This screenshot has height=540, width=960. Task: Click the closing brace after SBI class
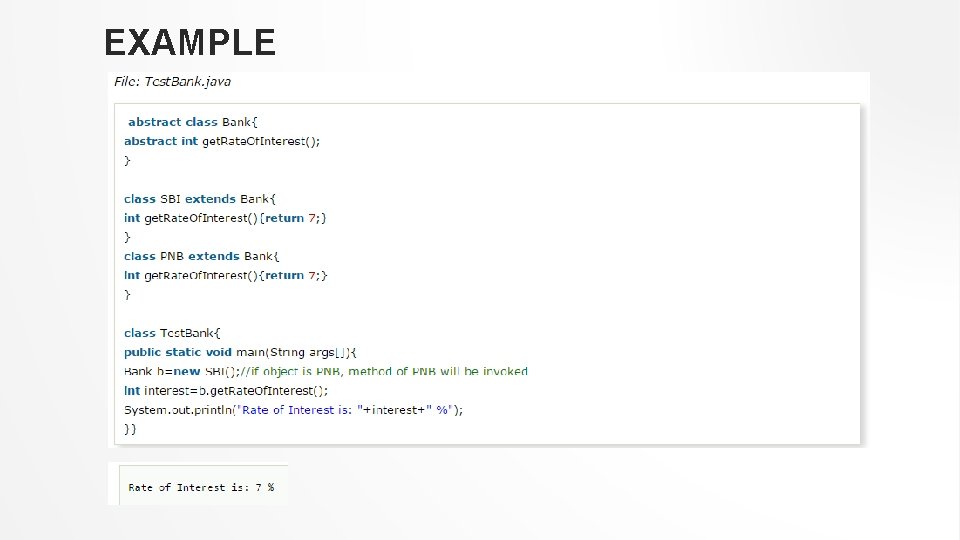127,237
